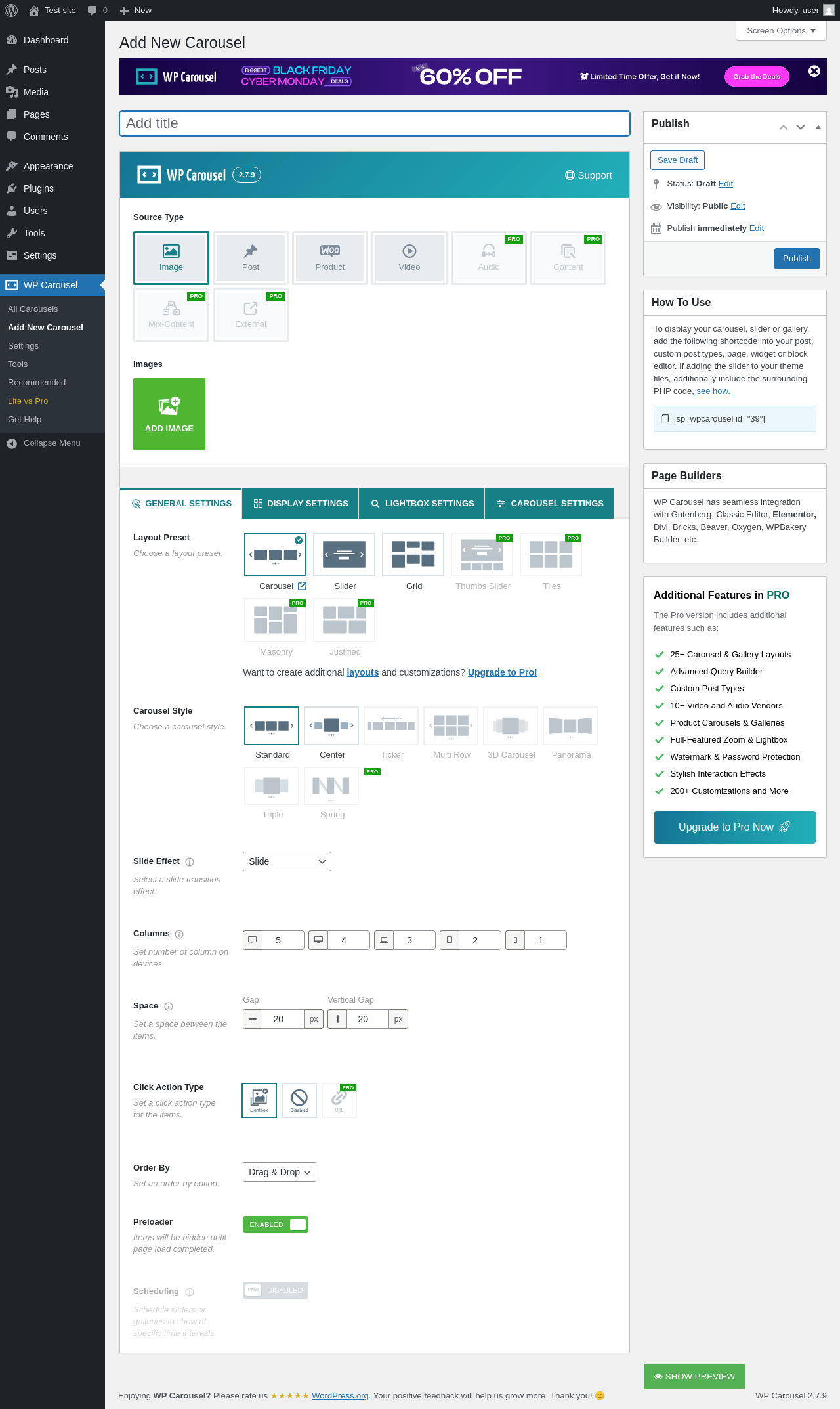Collapse the Publish panel toggle
This screenshot has width=840, height=1409.
point(818,127)
